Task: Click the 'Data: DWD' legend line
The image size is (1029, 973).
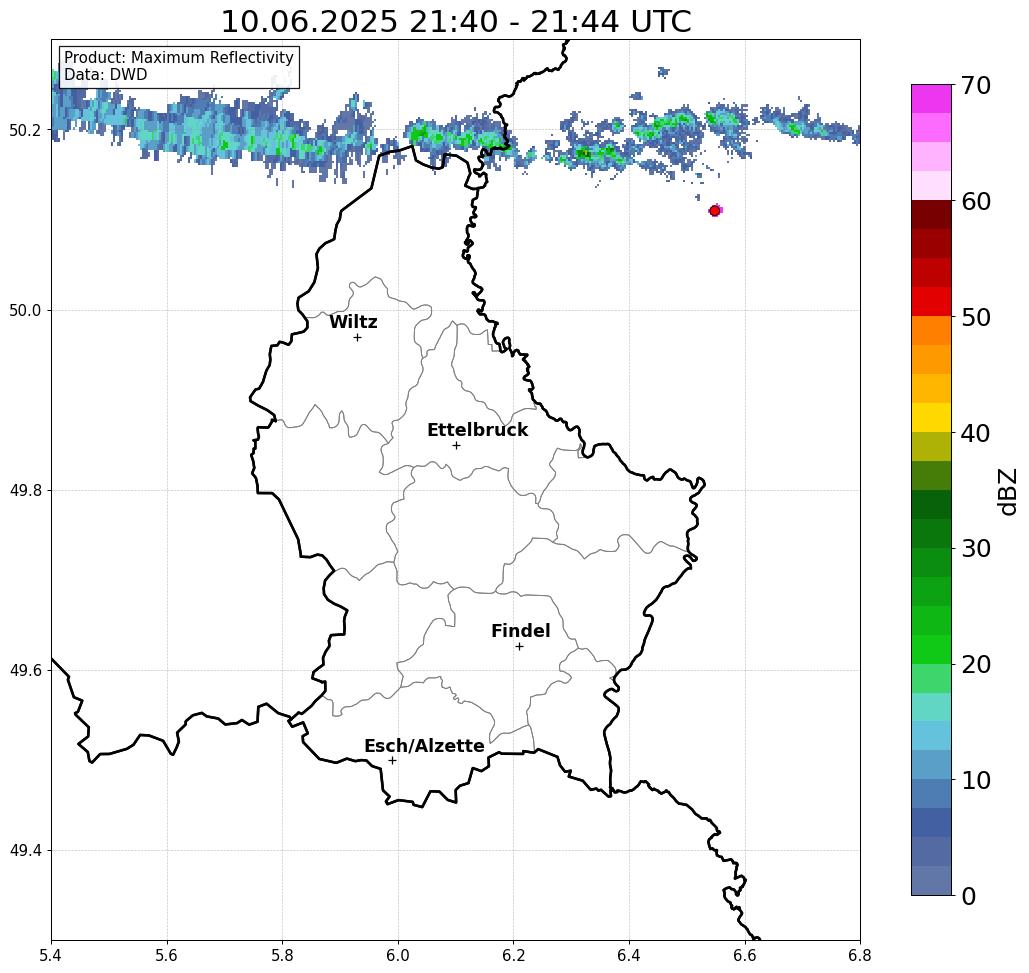Action: (106, 75)
